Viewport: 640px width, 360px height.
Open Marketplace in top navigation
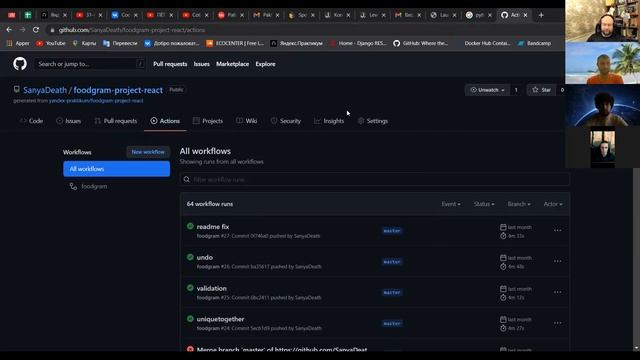click(x=232, y=64)
